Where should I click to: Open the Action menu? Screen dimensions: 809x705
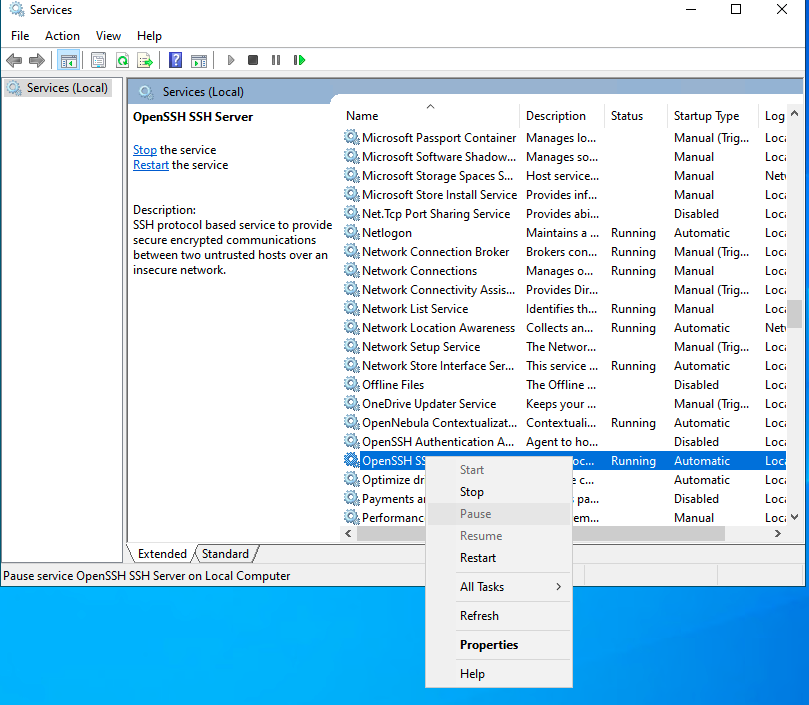[x=62, y=36]
